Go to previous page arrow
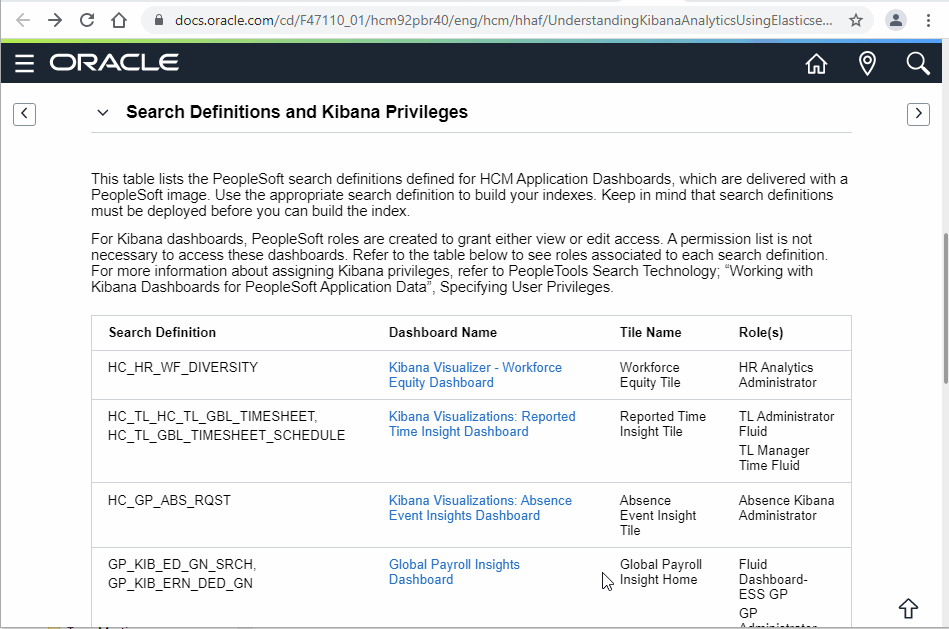The height and width of the screenshot is (629, 949). [x=25, y=114]
